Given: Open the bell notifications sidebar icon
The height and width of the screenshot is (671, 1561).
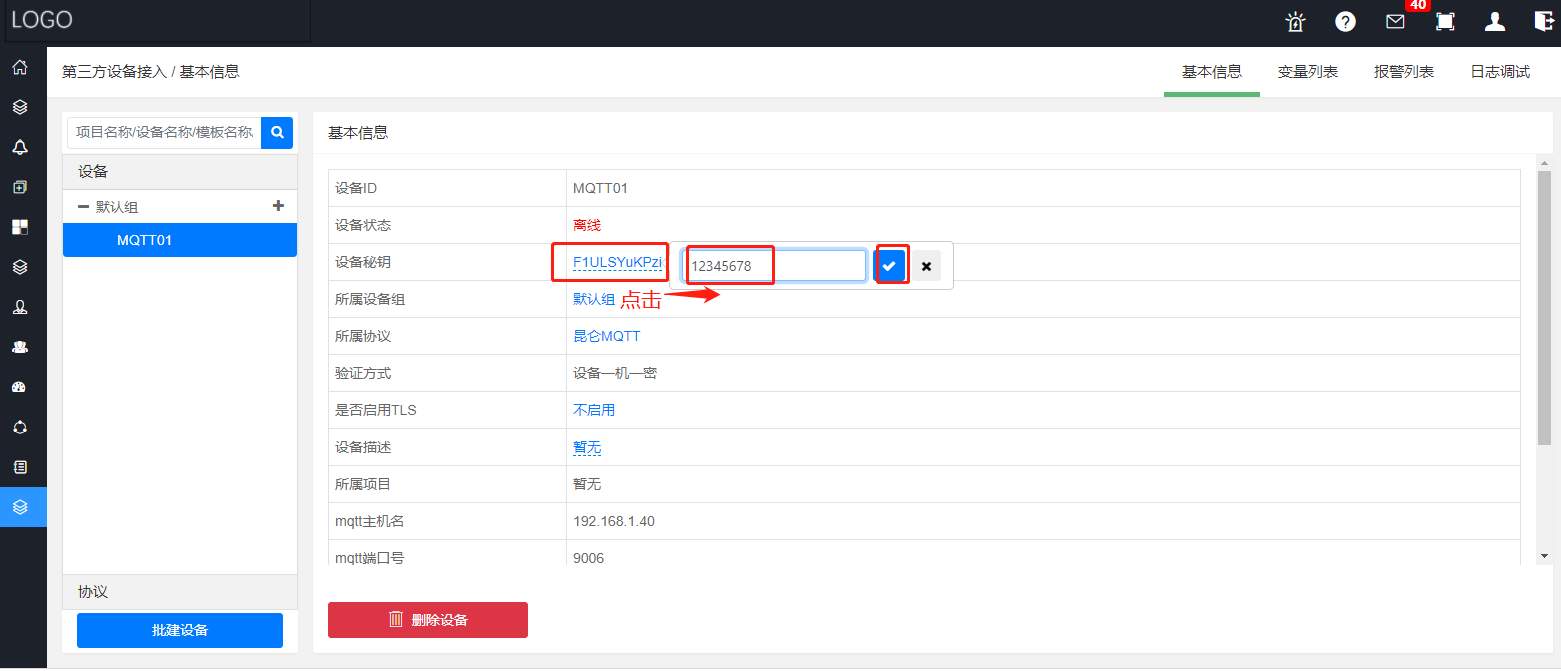Looking at the screenshot, I should pyautogui.click(x=20, y=148).
